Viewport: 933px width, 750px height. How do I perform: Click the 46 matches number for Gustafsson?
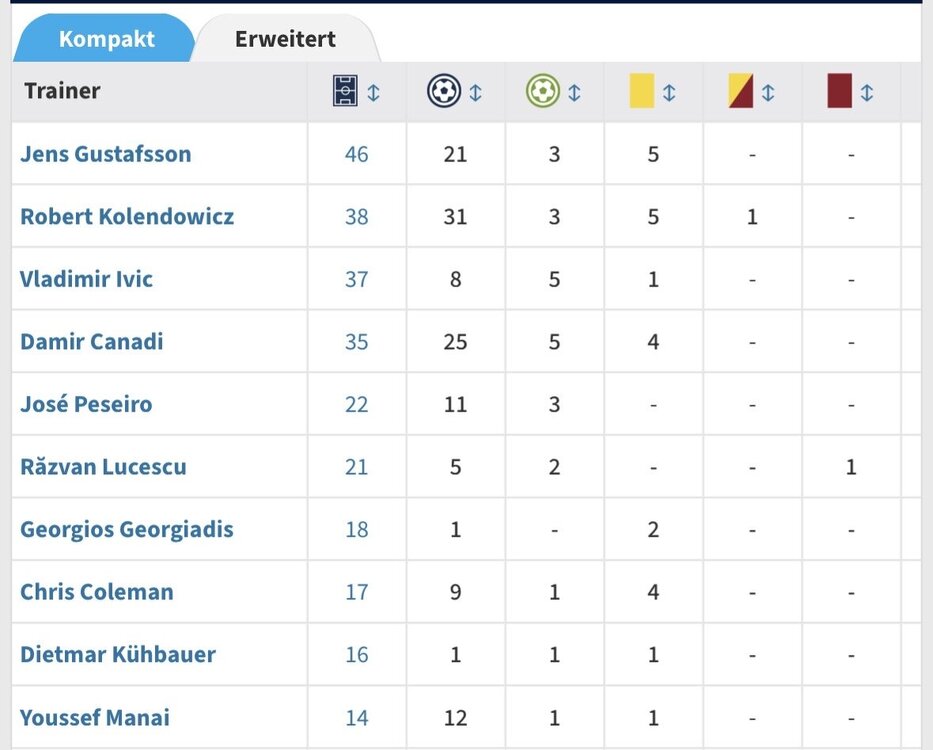click(356, 154)
